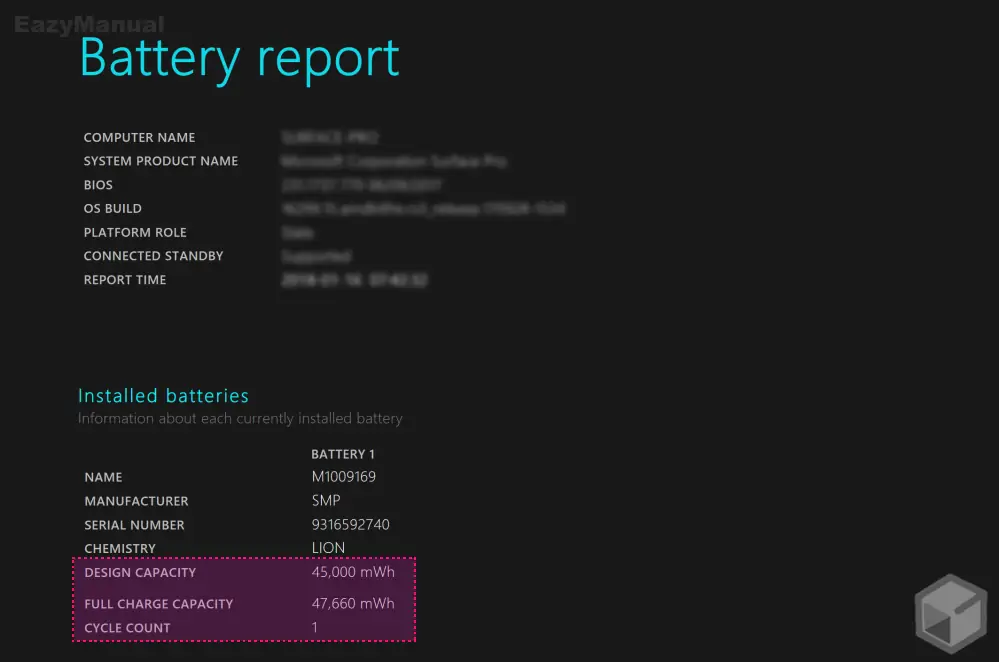This screenshot has width=999, height=662.
Task: Click the design capacity value "45,000 mWh"
Action: pyautogui.click(x=353, y=572)
